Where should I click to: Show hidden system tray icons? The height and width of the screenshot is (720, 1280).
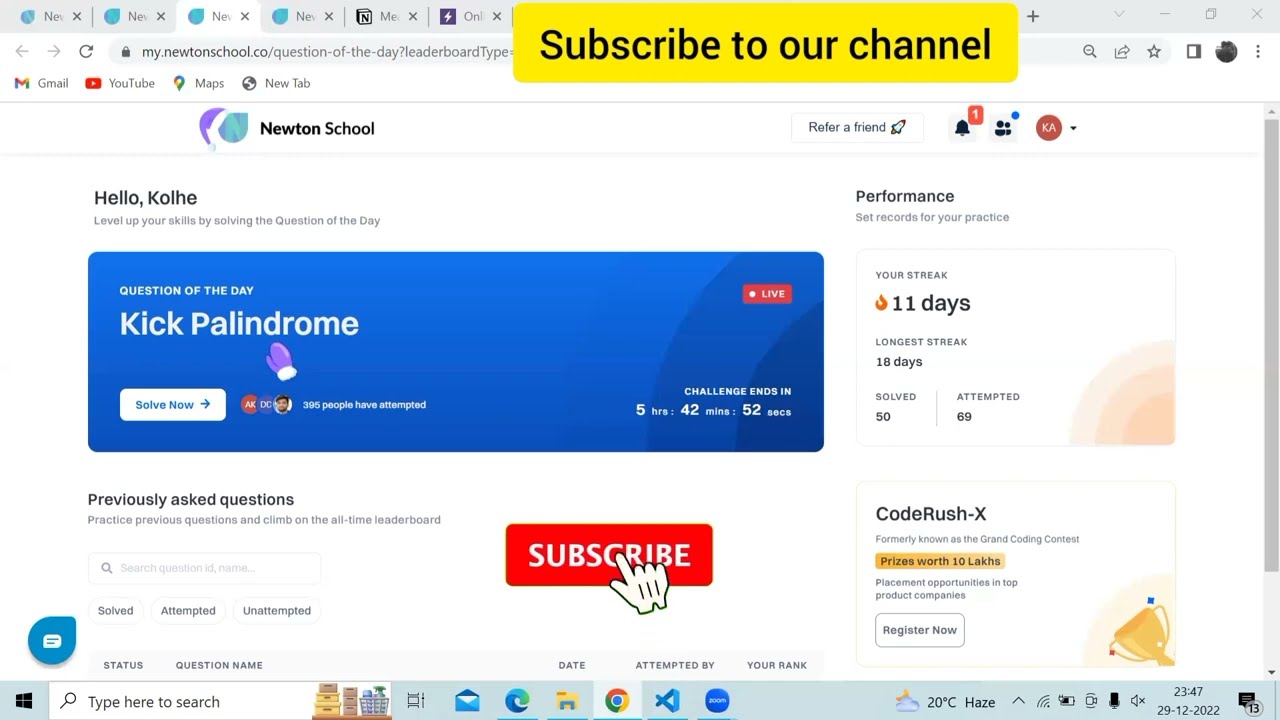point(1018,701)
